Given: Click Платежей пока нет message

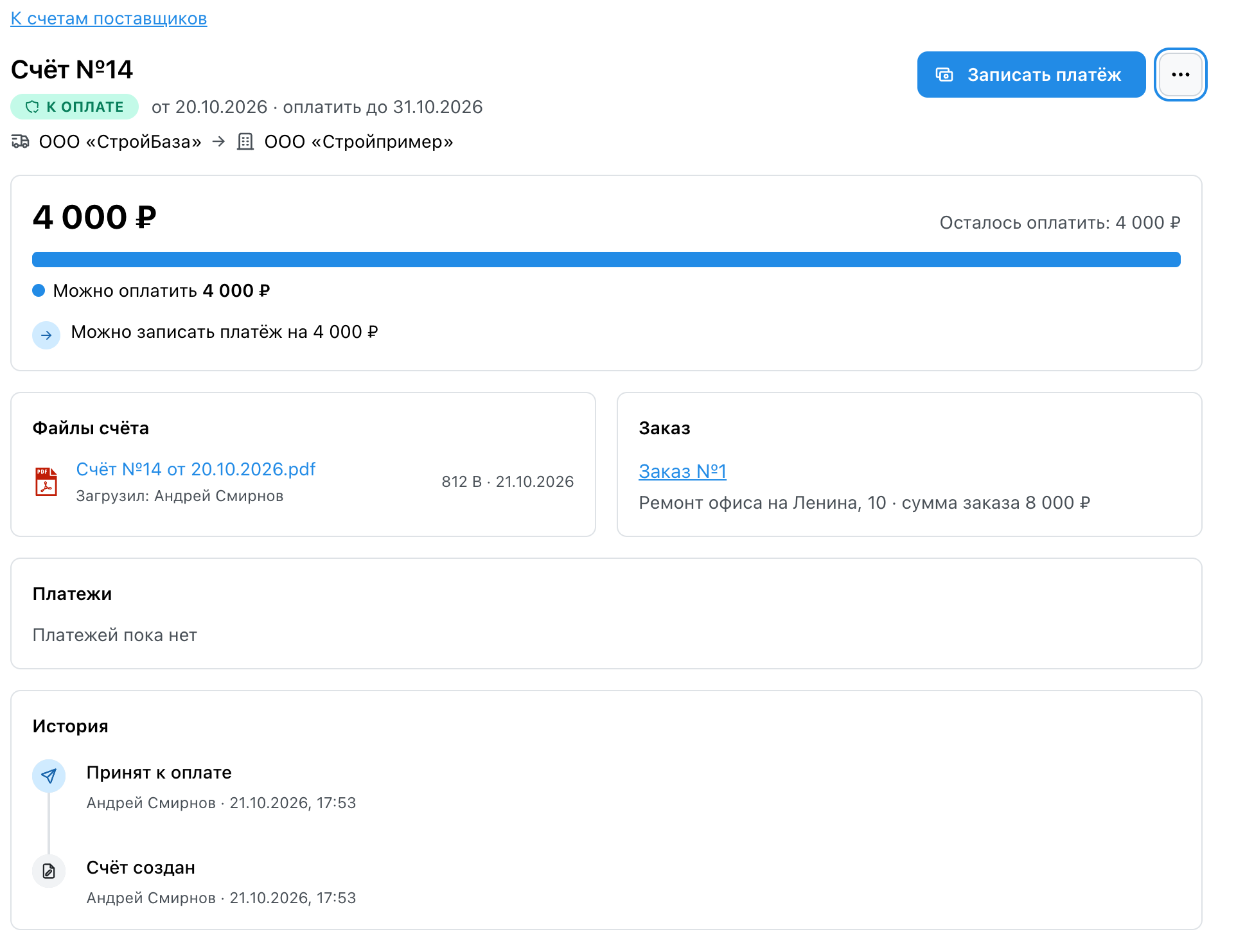Looking at the screenshot, I should point(114,635).
